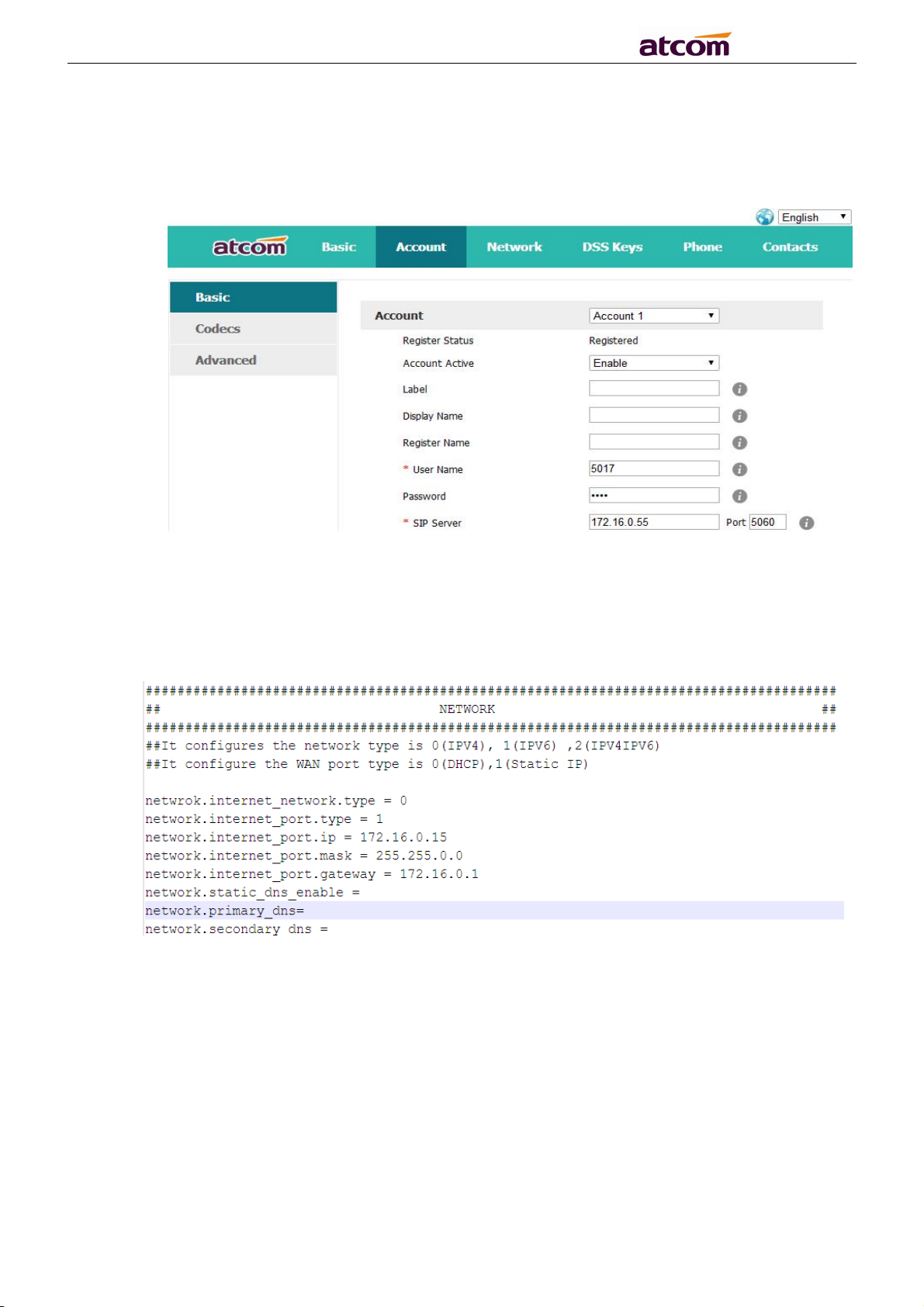924x1307 pixels.
Task: Click the info icon next to Label field
Action: pos(739,389)
